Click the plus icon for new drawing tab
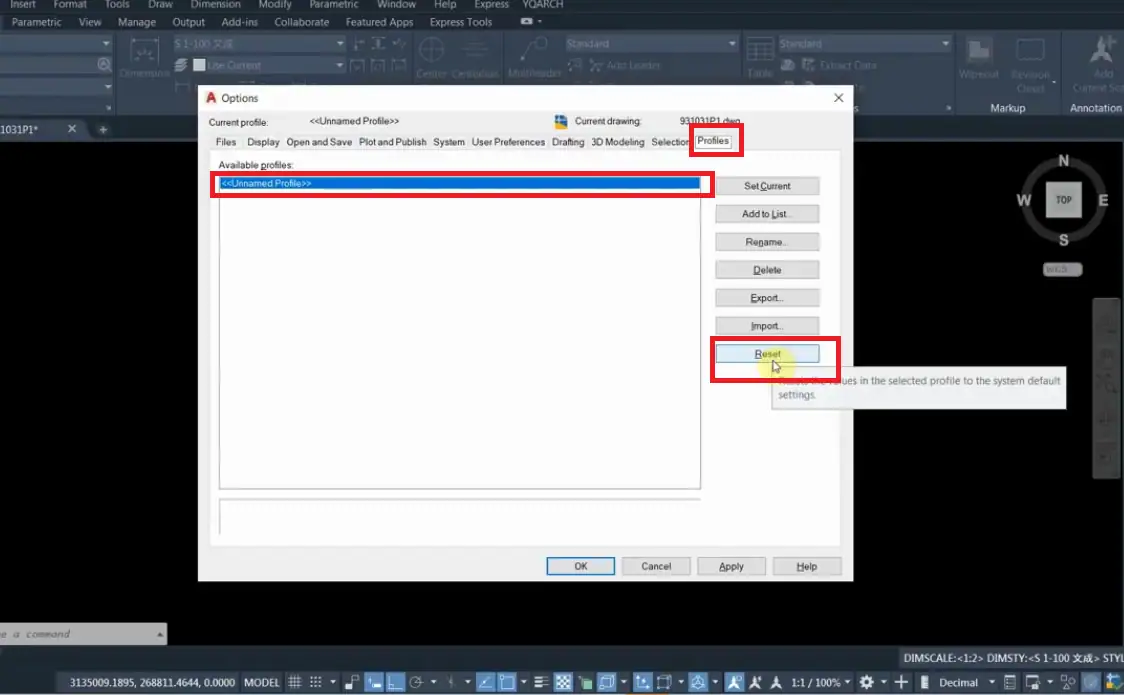Screen dimensions: 1124x695 103,130
